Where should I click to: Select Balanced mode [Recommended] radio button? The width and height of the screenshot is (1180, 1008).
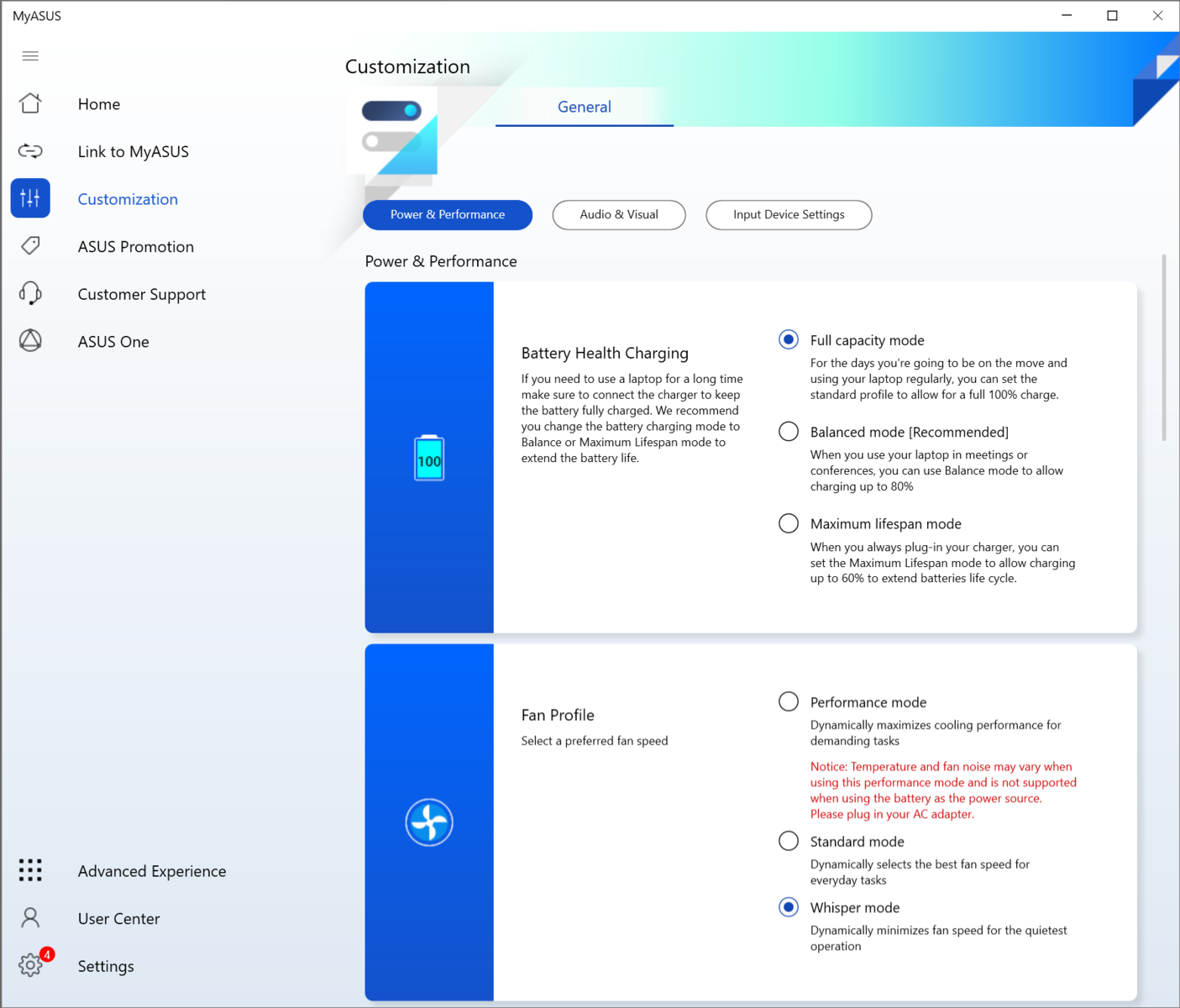click(789, 432)
